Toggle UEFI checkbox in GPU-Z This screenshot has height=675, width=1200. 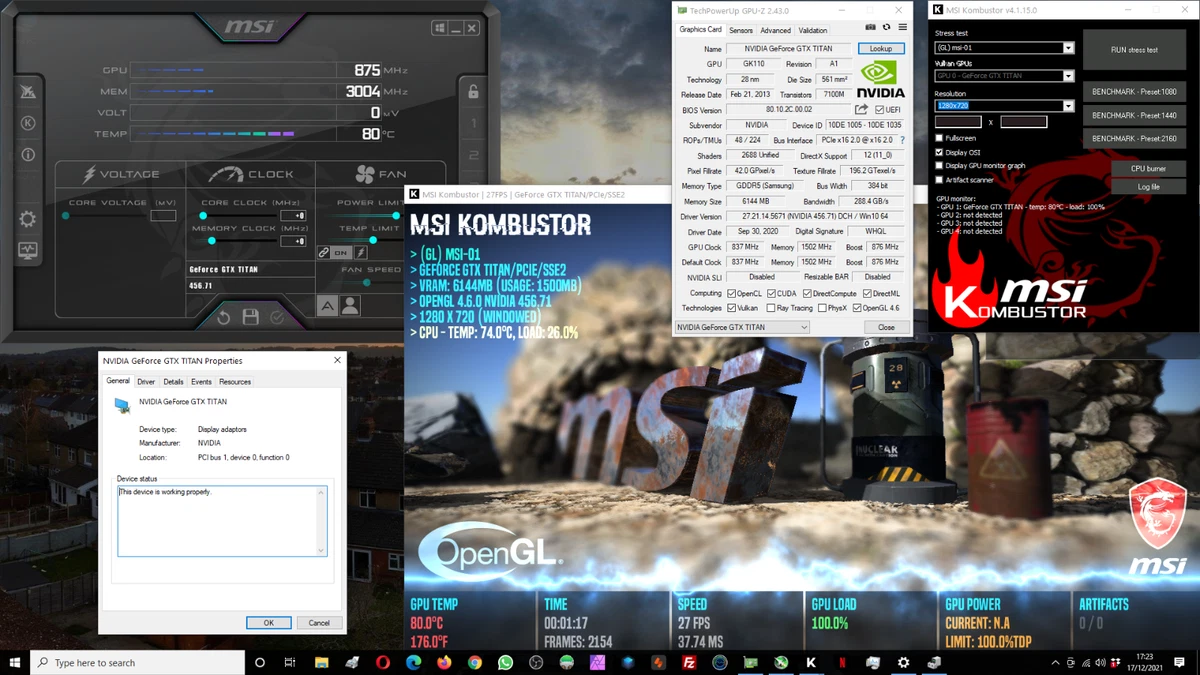879,110
